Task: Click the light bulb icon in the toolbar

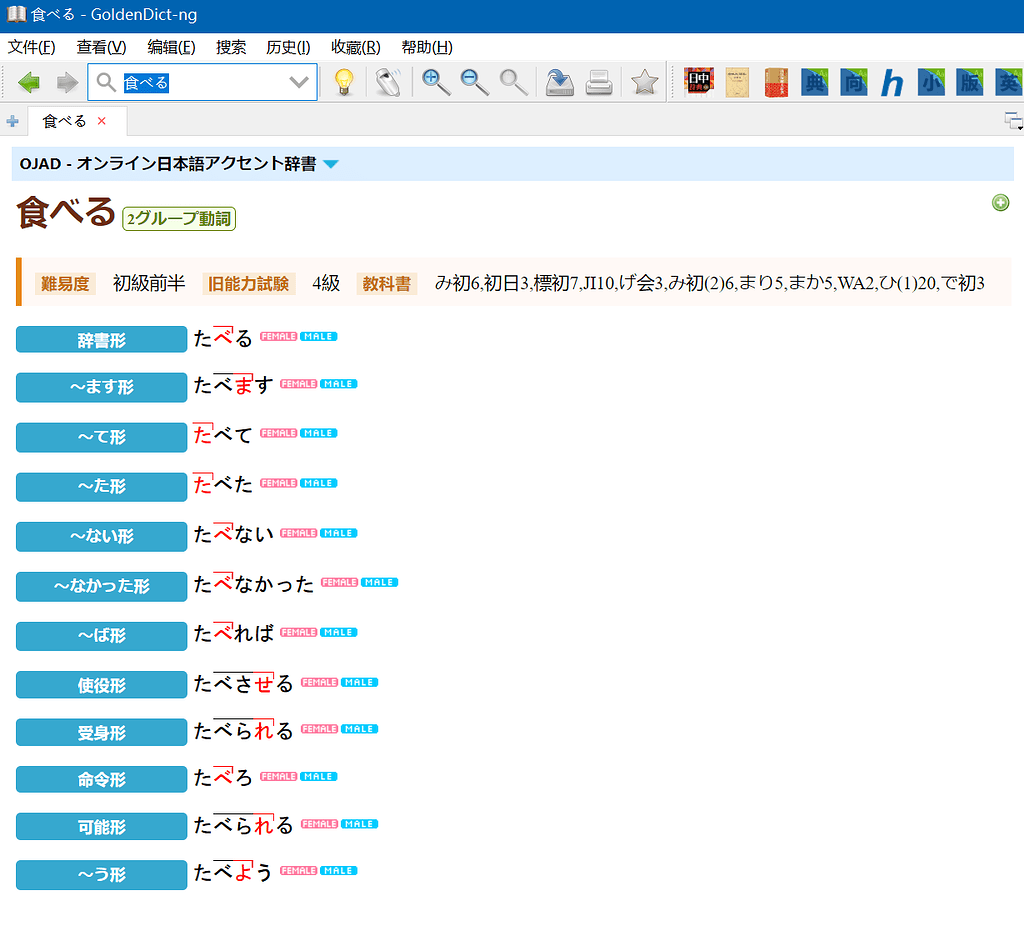Action: tap(344, 82)
